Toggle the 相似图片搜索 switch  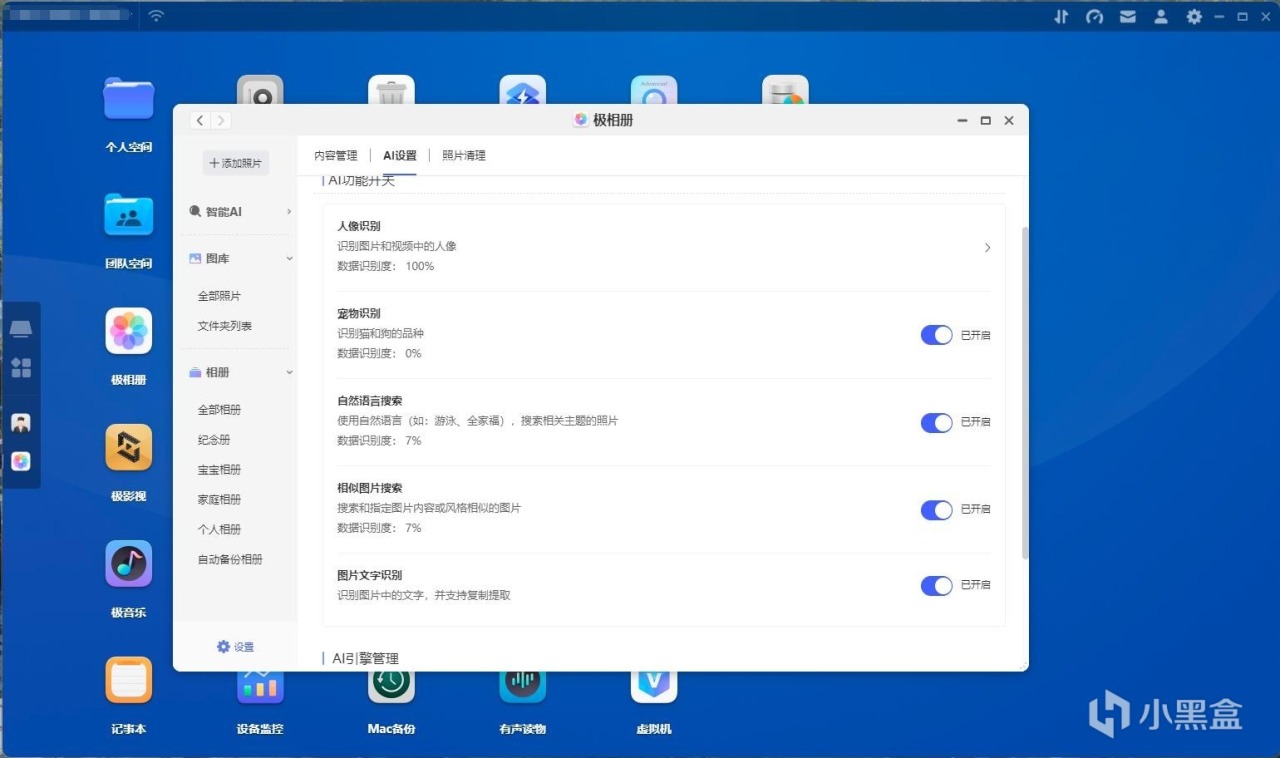(x=936, y=509)
